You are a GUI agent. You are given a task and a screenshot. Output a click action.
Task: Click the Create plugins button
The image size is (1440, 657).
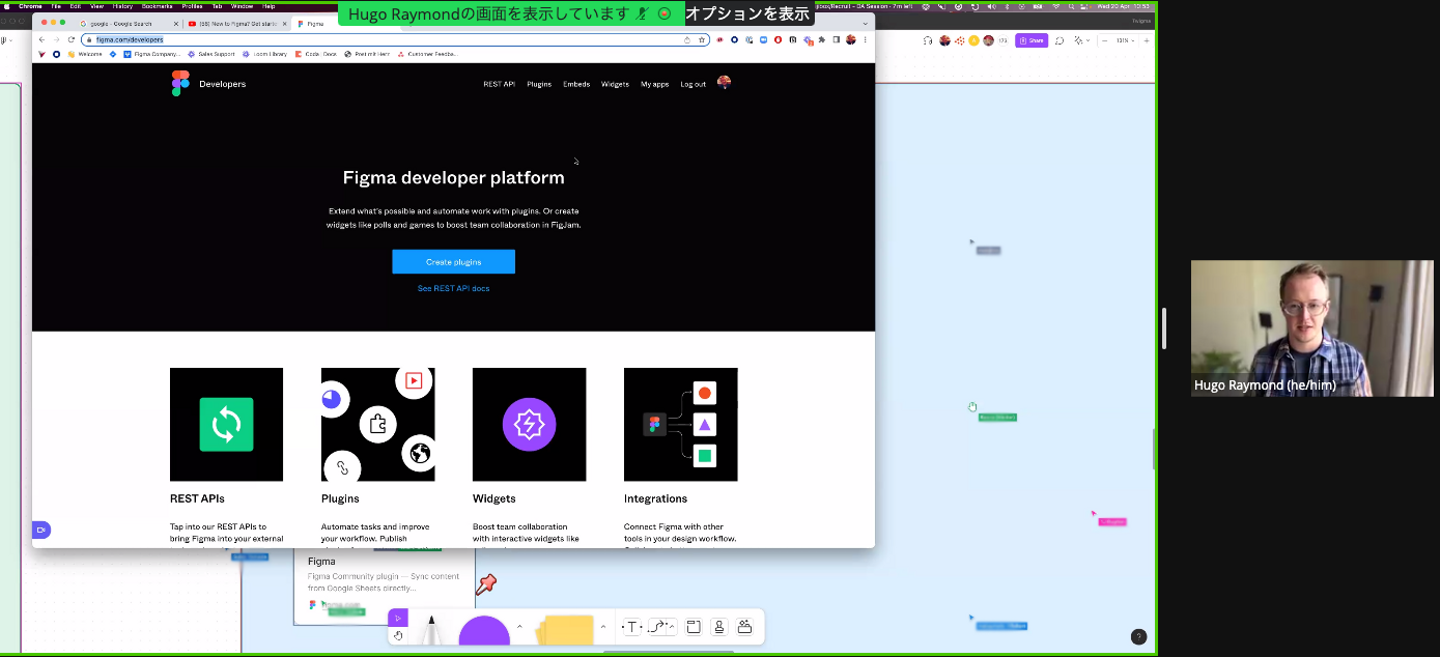pyautogui.click(x=453, y=262)
